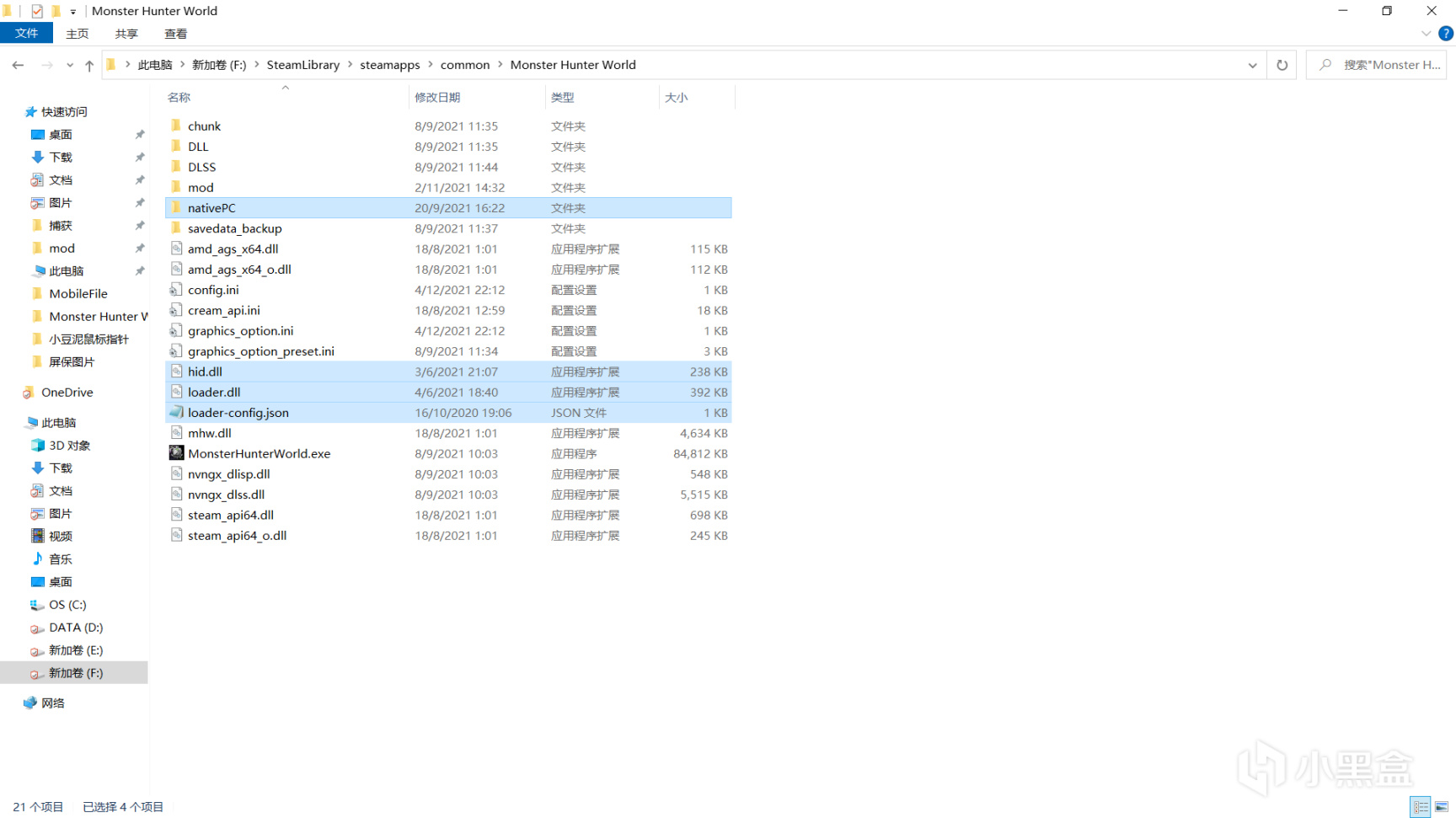Click the properties quick access toolbar icon
Image resolution: width=1456 pixels, height=818 pixels.
click(x=37, y=11)
